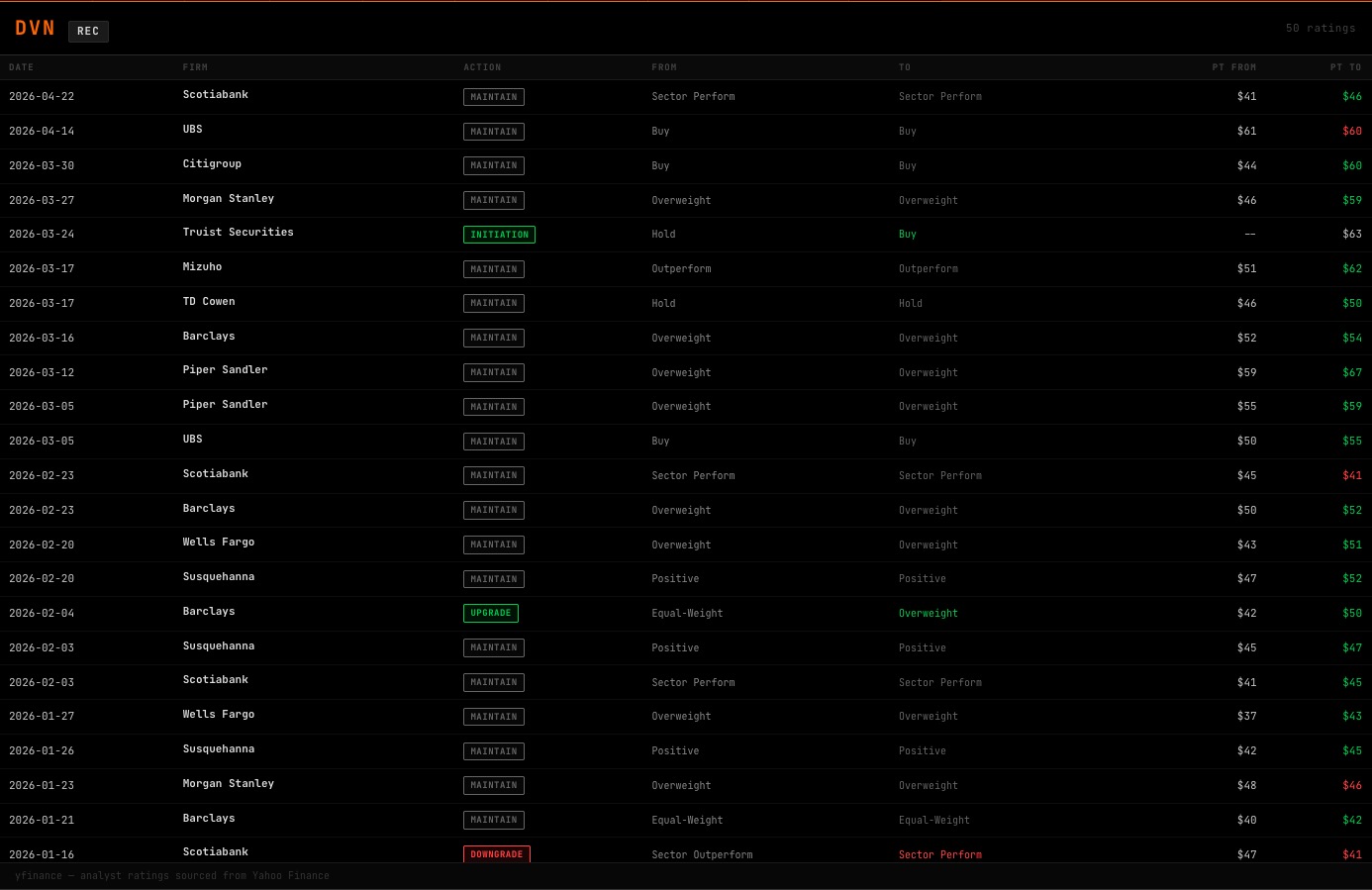Click the date 2026-03-30
The width and height of the screenshot is (1372, 890).
point(42,166)
